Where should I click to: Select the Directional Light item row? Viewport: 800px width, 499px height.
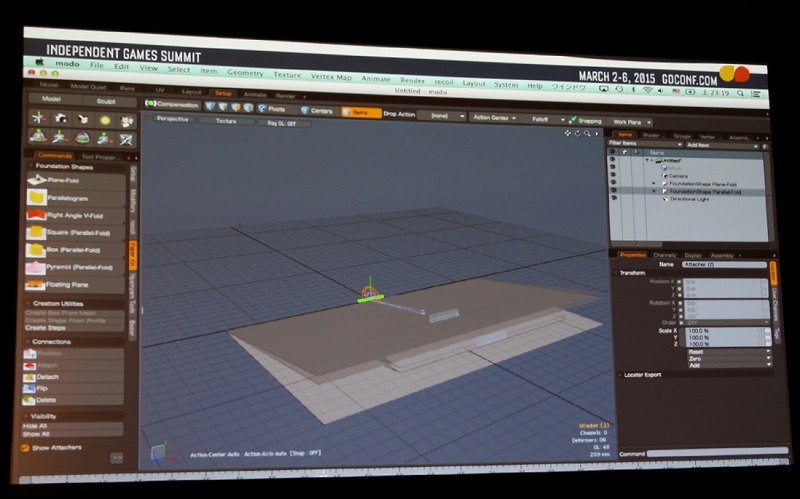(691, 199)
